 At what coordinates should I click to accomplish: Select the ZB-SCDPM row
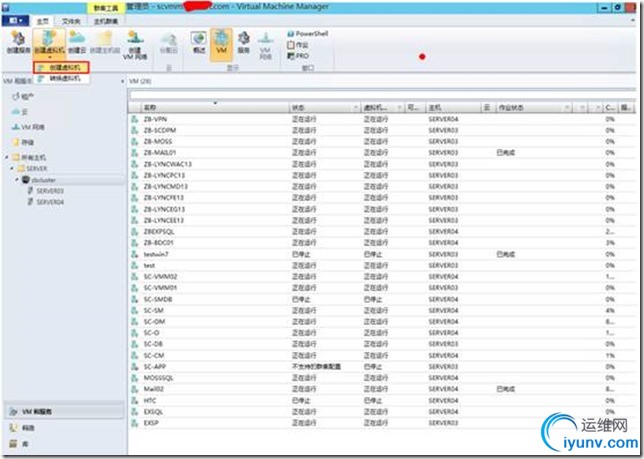(x=382, y=130)
